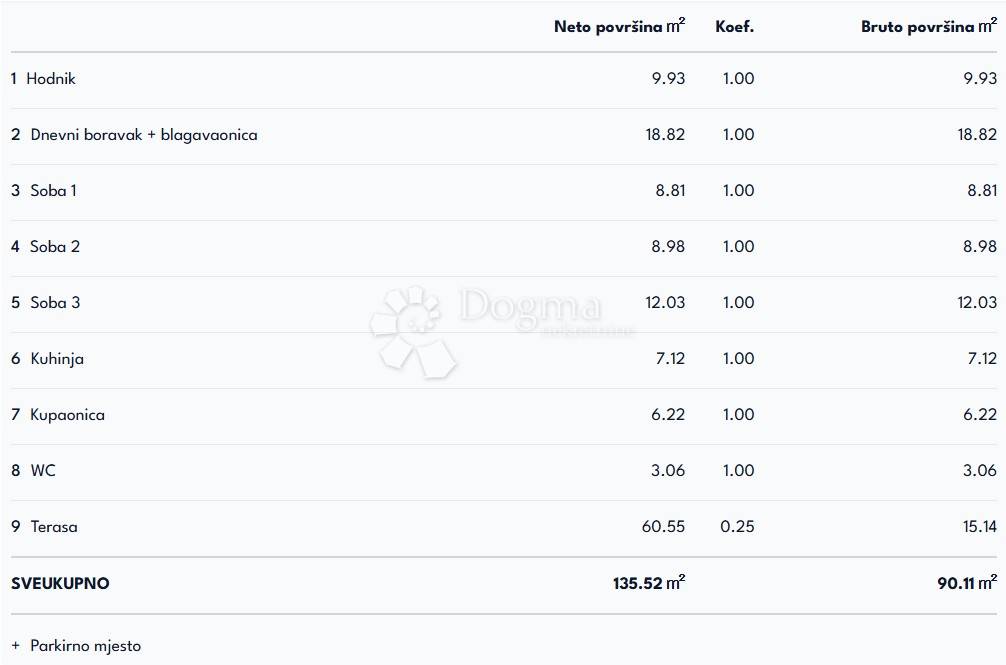Select the Kupaonica row label

(x=67, y=415)
